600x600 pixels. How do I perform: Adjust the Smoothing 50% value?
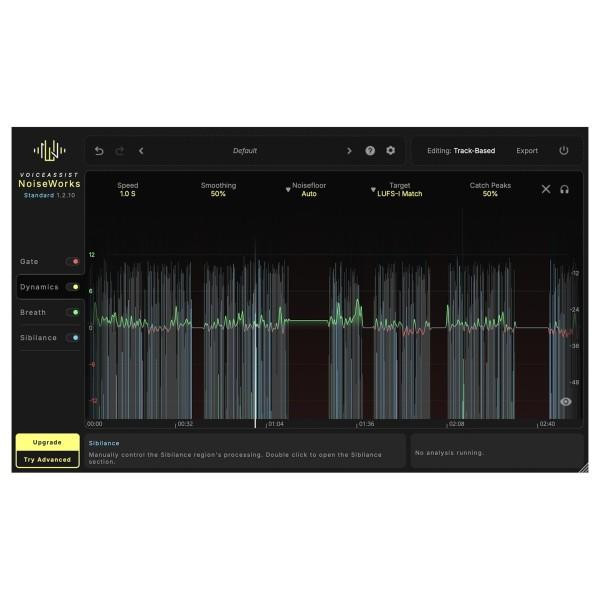[x=218, y=194]
